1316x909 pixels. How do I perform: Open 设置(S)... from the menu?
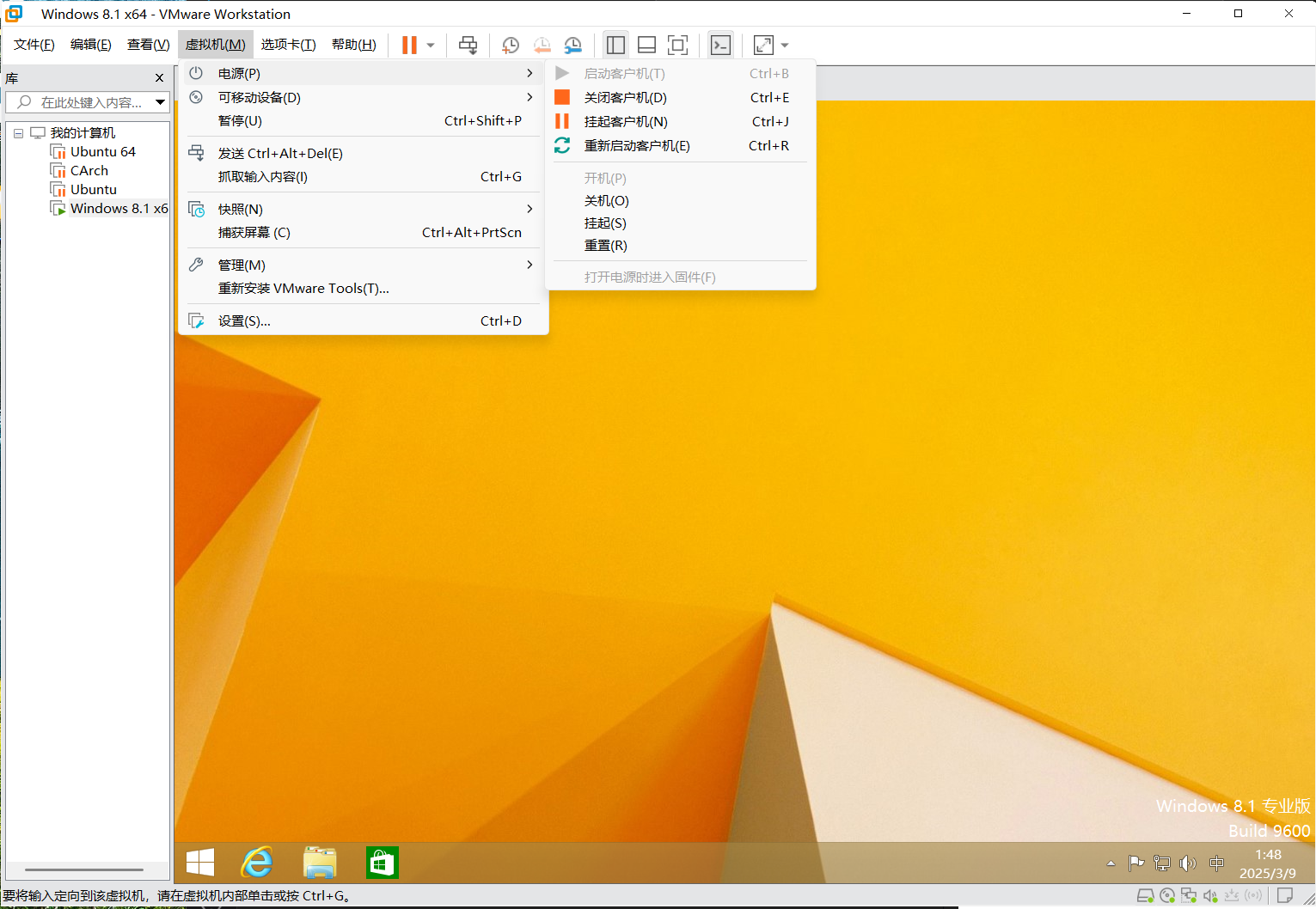pos(363,320)
